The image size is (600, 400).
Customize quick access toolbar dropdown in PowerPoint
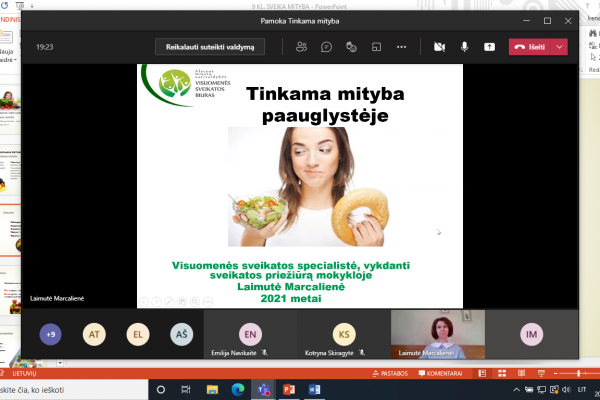click(x=32, y=6)
